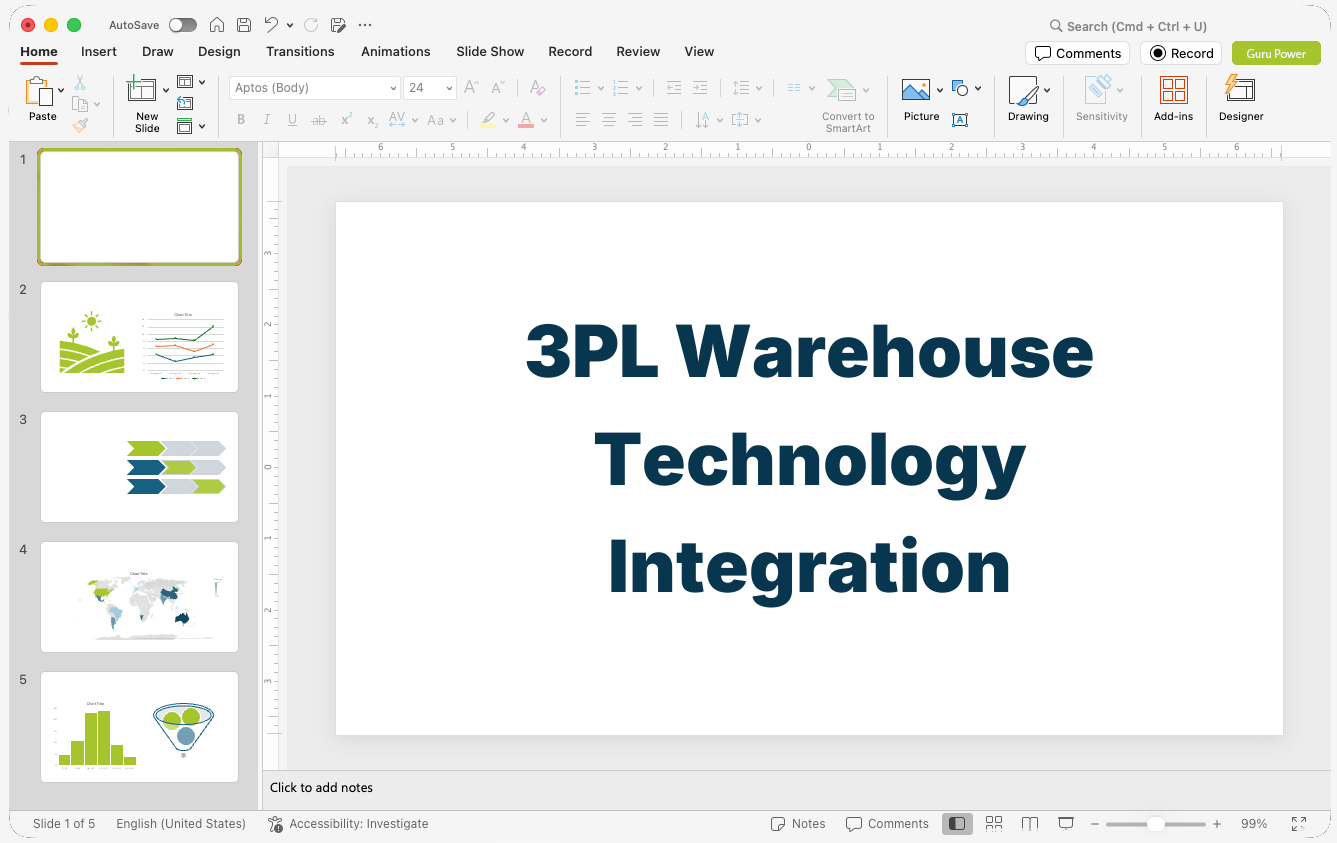Toggle Center text alignment
1337x843 pixels.
click(609, 120)
